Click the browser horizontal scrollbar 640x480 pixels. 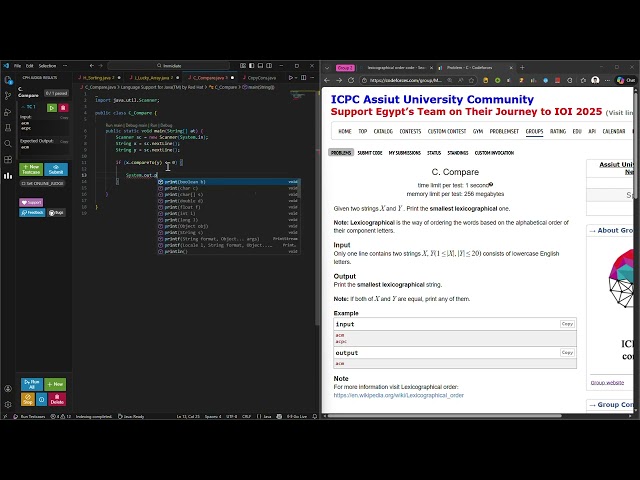tap(444, 416)
